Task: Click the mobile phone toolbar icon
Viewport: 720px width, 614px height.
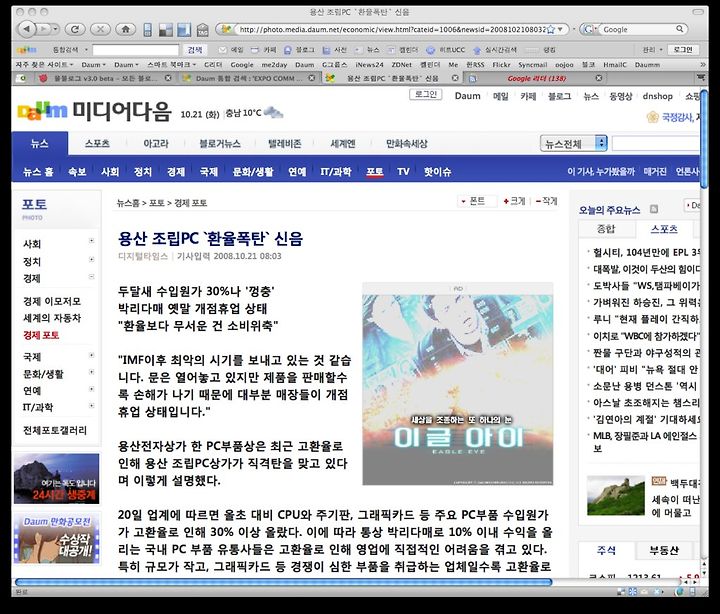Action: tap(147, 30)
